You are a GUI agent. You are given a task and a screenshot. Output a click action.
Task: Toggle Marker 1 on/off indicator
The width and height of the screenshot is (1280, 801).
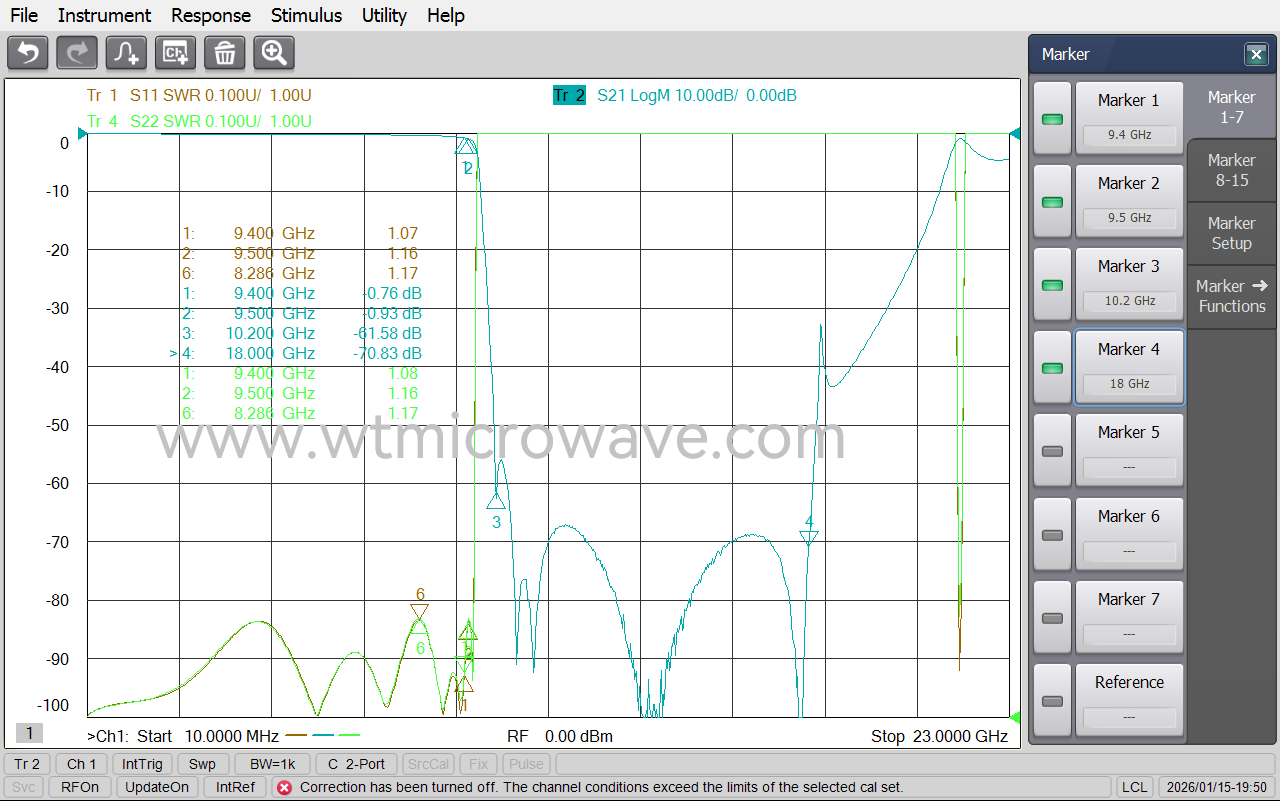coord(1052,119)
